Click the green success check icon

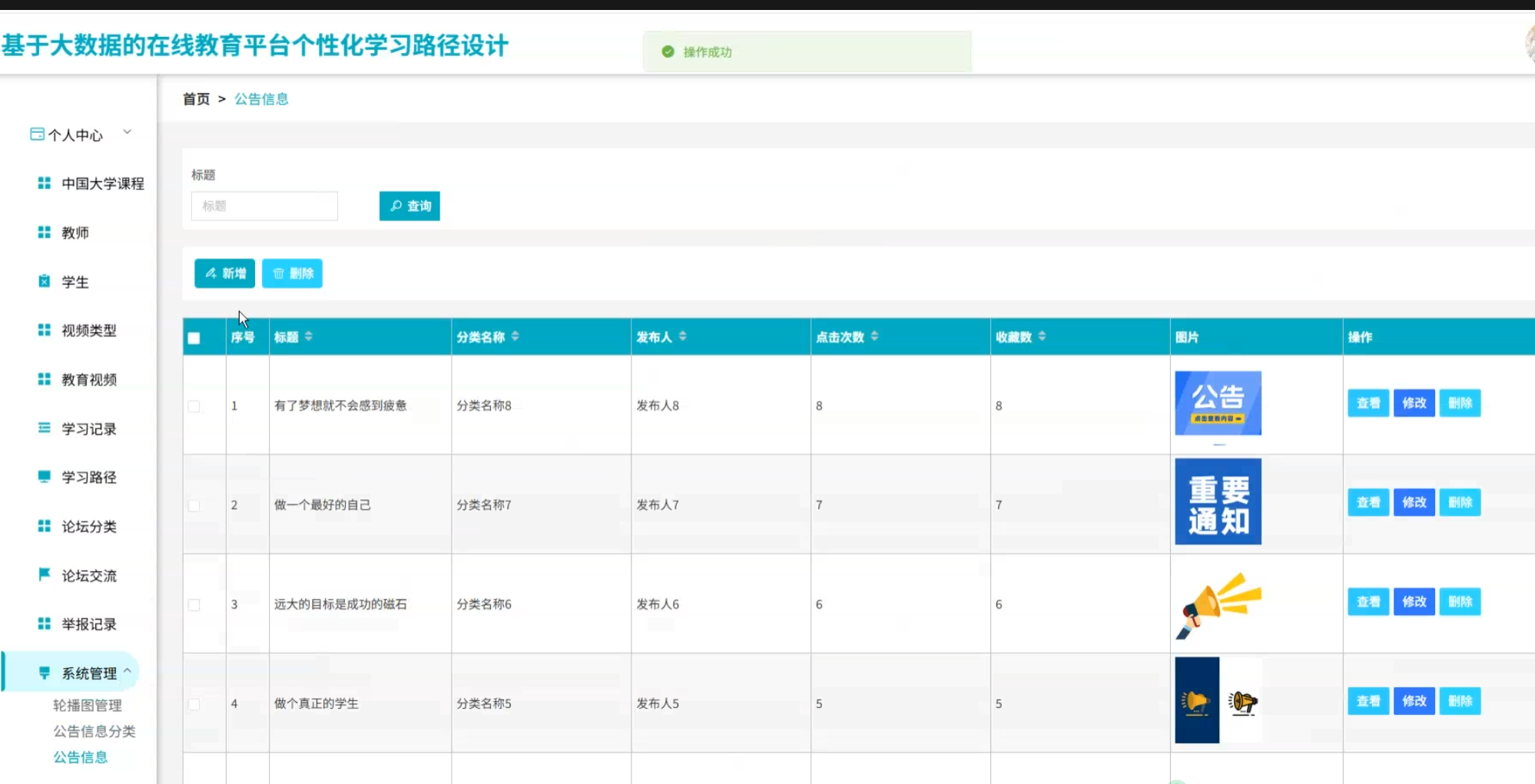[668, 51]
